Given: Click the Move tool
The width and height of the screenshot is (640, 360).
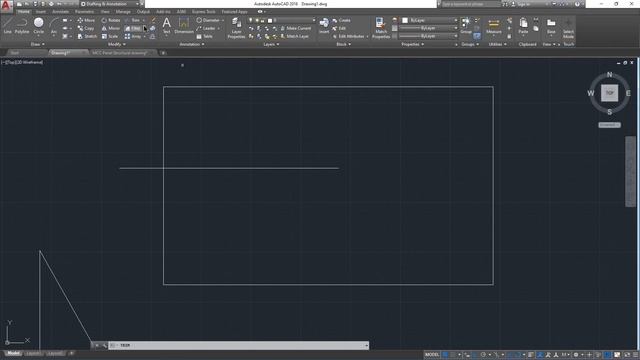Looking at the screenshot, I should 86,20.
